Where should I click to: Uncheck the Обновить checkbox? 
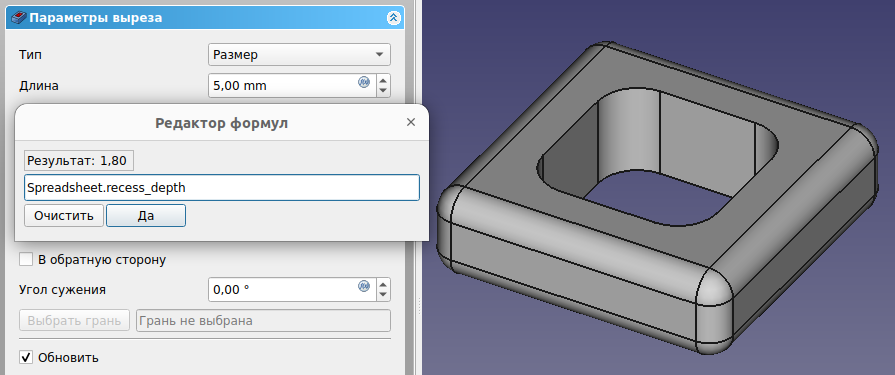(x=26, y=358)
